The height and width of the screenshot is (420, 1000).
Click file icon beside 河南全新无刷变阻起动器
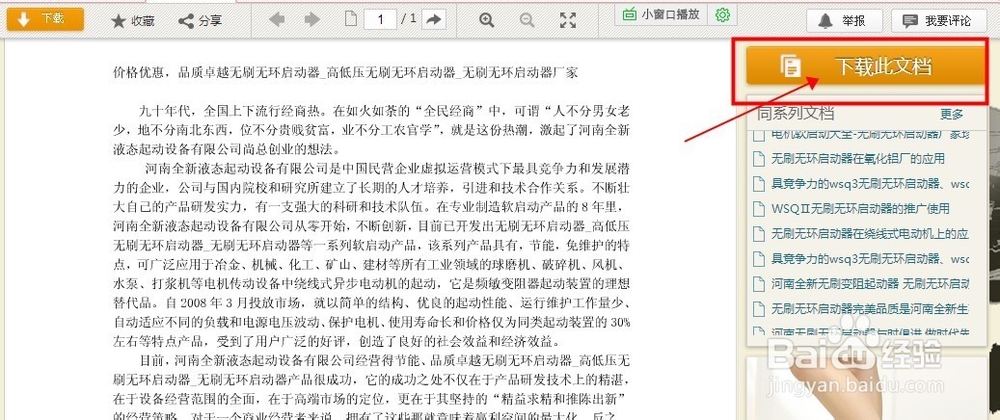tap(758, 284)
